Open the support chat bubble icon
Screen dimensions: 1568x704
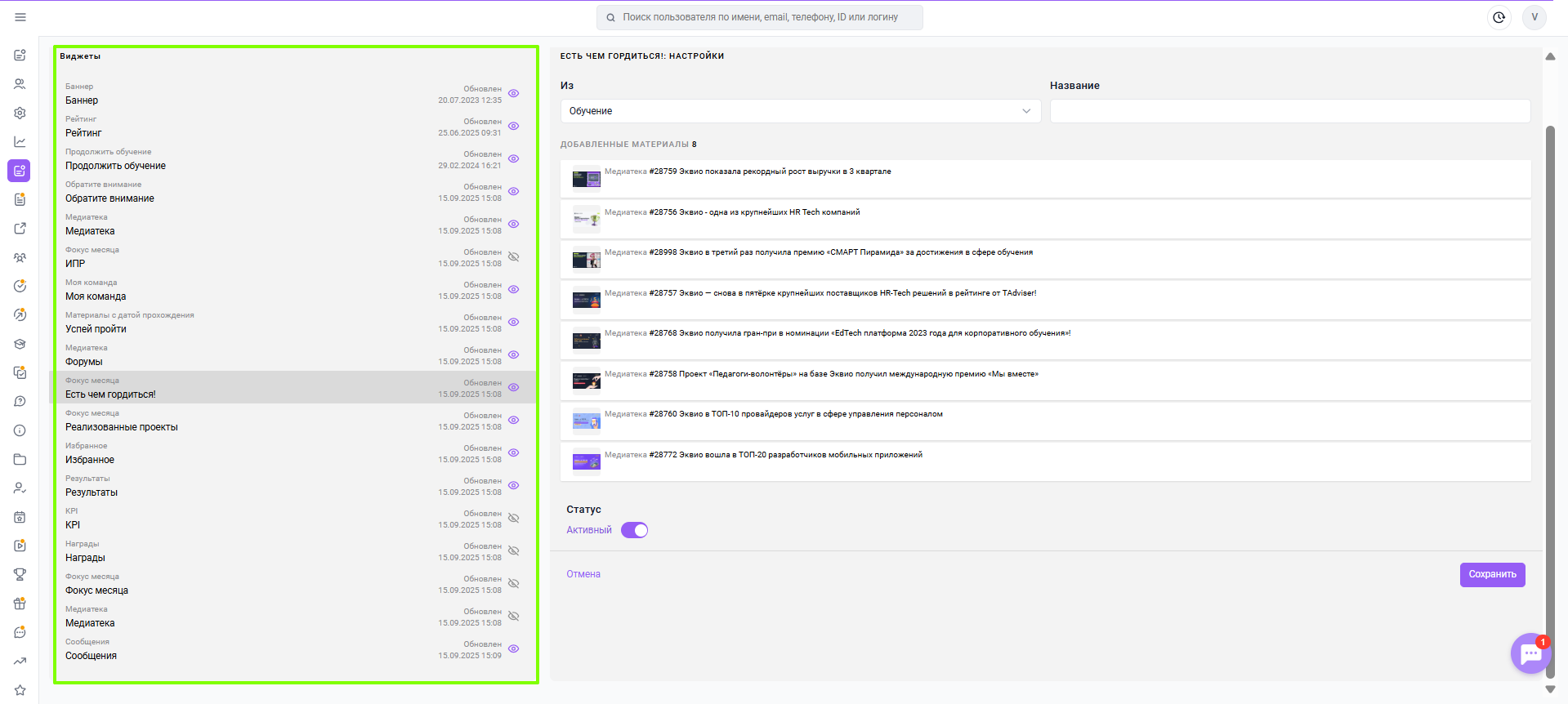coord(1530,653)
